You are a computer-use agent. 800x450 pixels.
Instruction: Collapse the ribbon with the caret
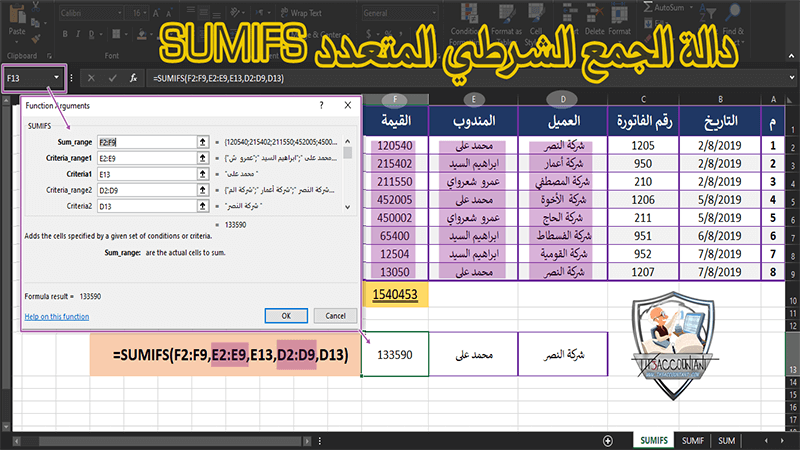(x=791, y=56)
